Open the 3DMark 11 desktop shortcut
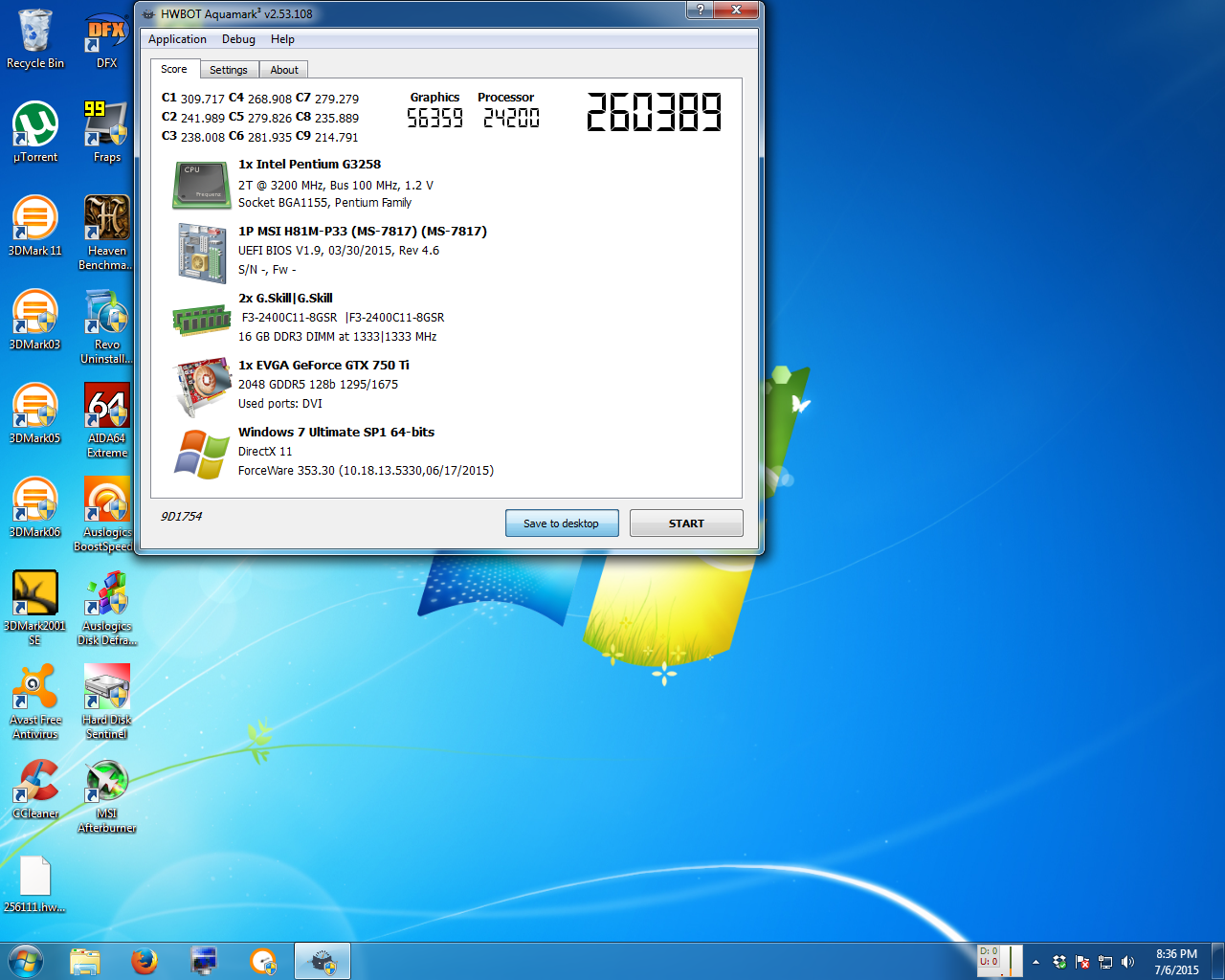Viewport: 1225px width, 980px height. pyautogui.click(x=35, y=226)
